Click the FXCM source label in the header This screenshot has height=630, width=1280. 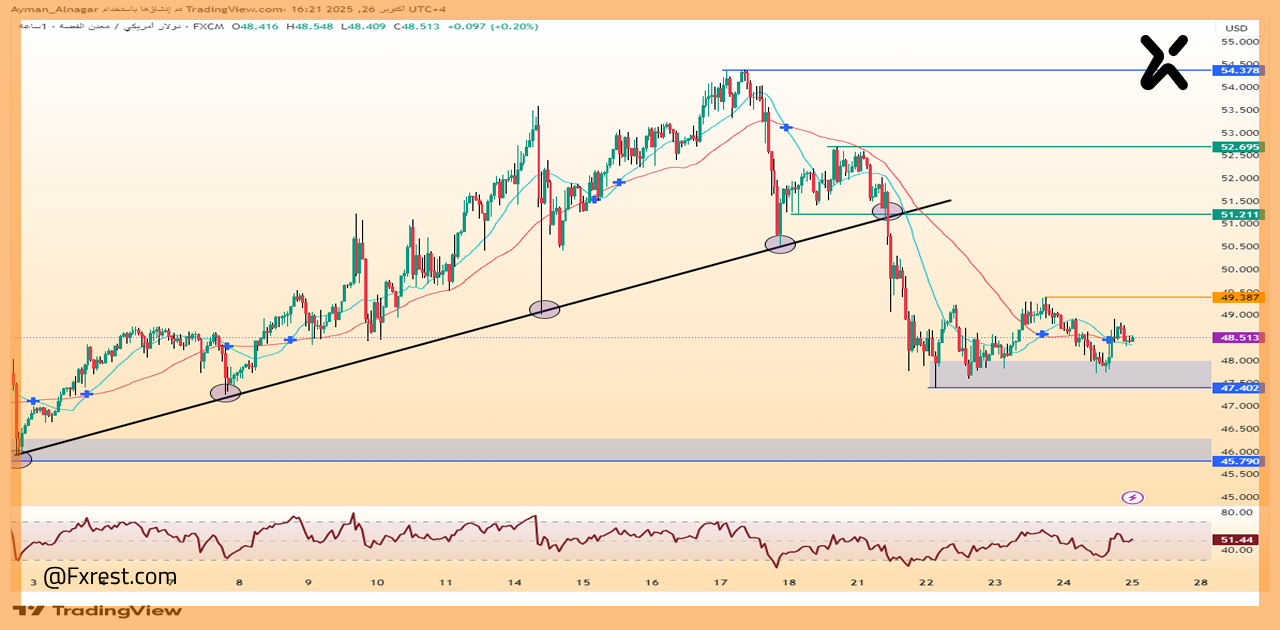click(x=207, y=26)
